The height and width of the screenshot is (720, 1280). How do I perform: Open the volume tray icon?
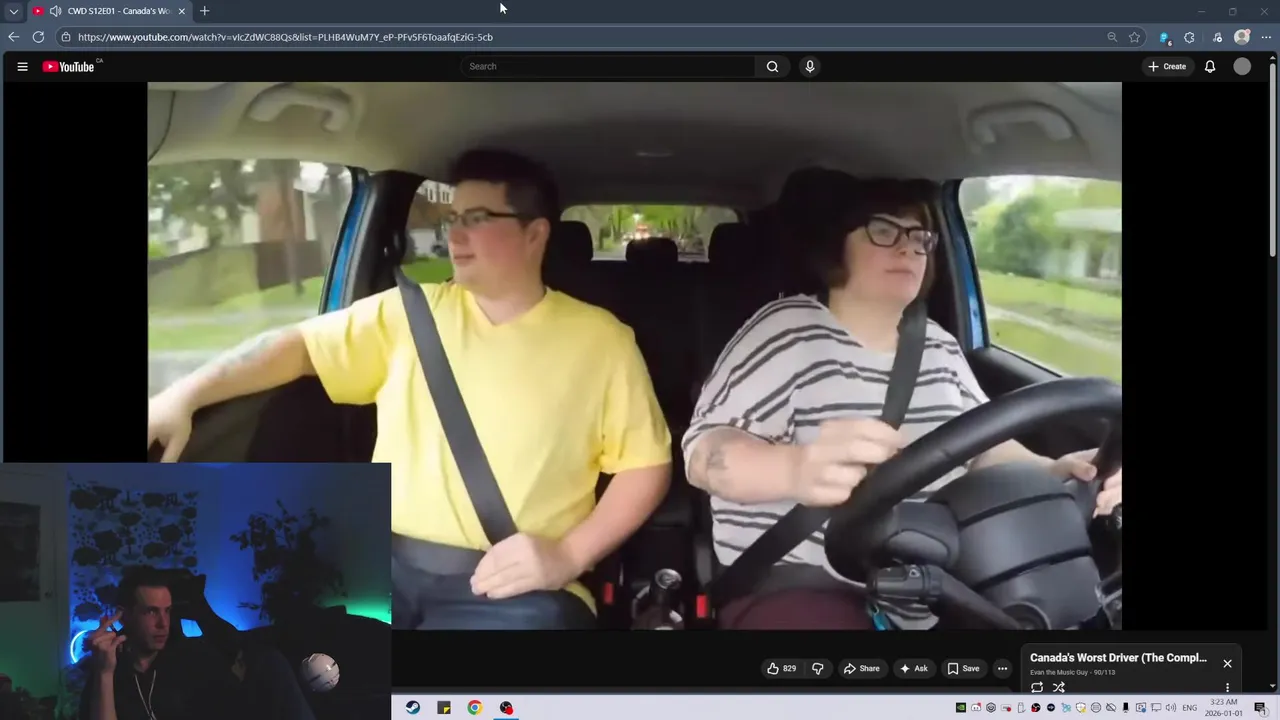(1170, 708)
